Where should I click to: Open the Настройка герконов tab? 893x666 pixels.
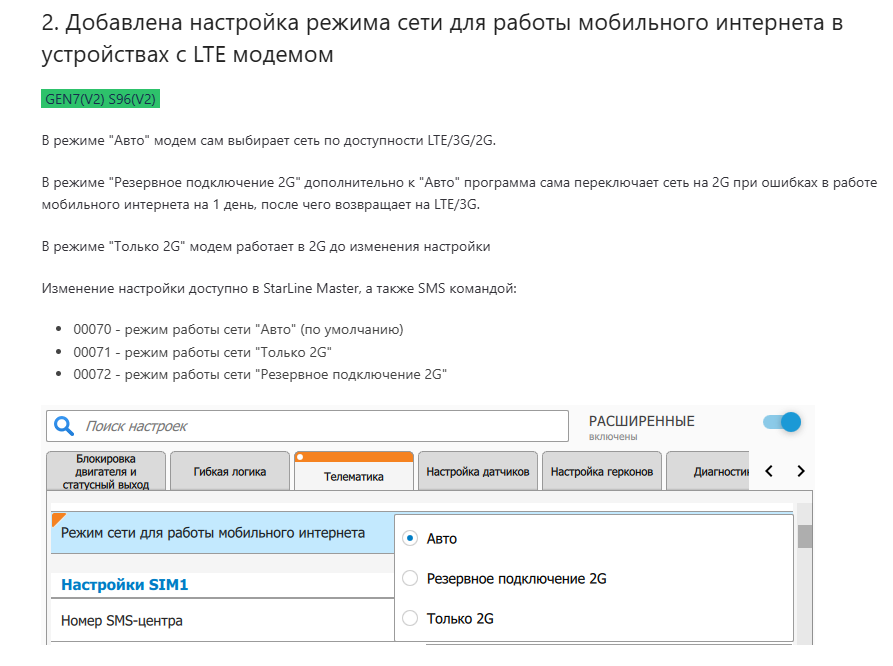[601, 470]
